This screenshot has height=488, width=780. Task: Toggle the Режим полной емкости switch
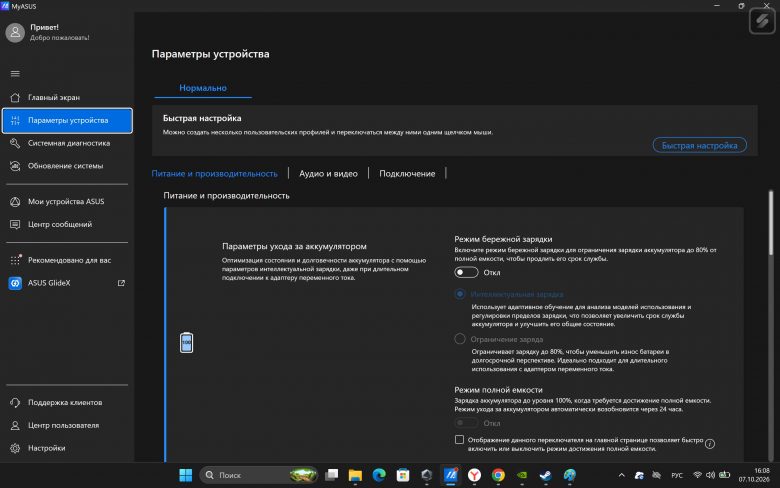(466, 423)
